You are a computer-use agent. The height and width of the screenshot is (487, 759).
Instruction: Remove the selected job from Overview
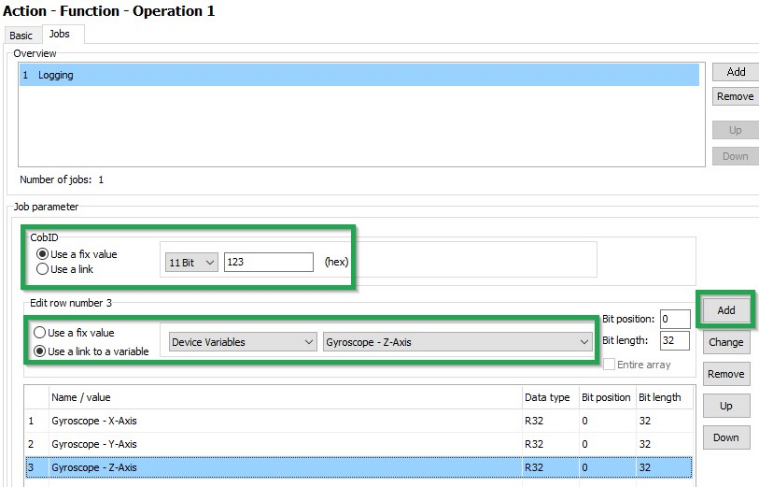tap(735, 97)
